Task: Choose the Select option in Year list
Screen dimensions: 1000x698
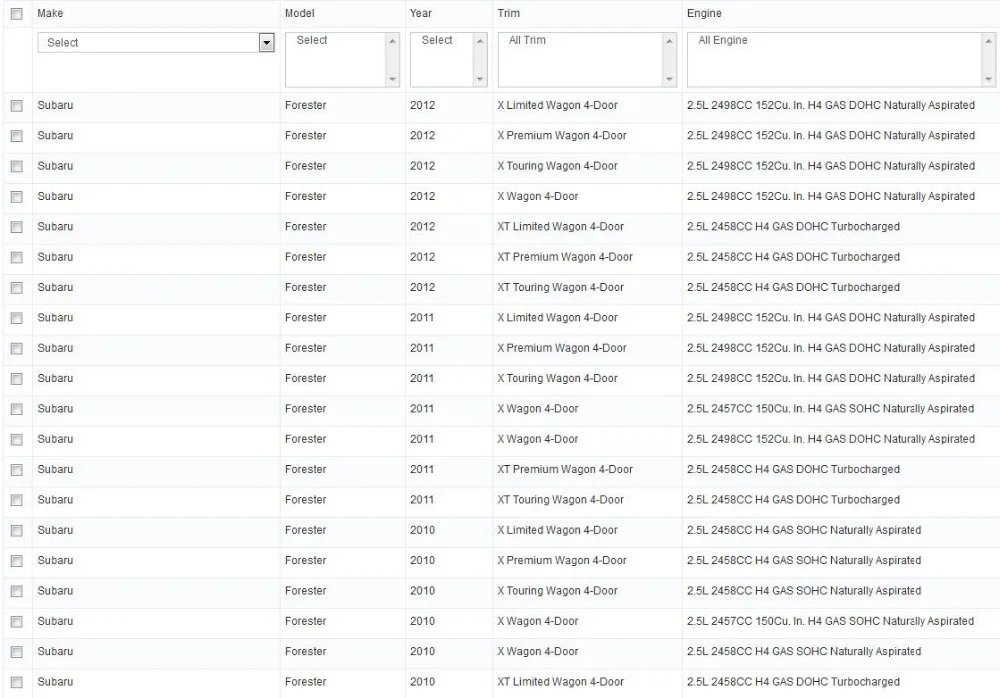Action: tap(437, 40)
